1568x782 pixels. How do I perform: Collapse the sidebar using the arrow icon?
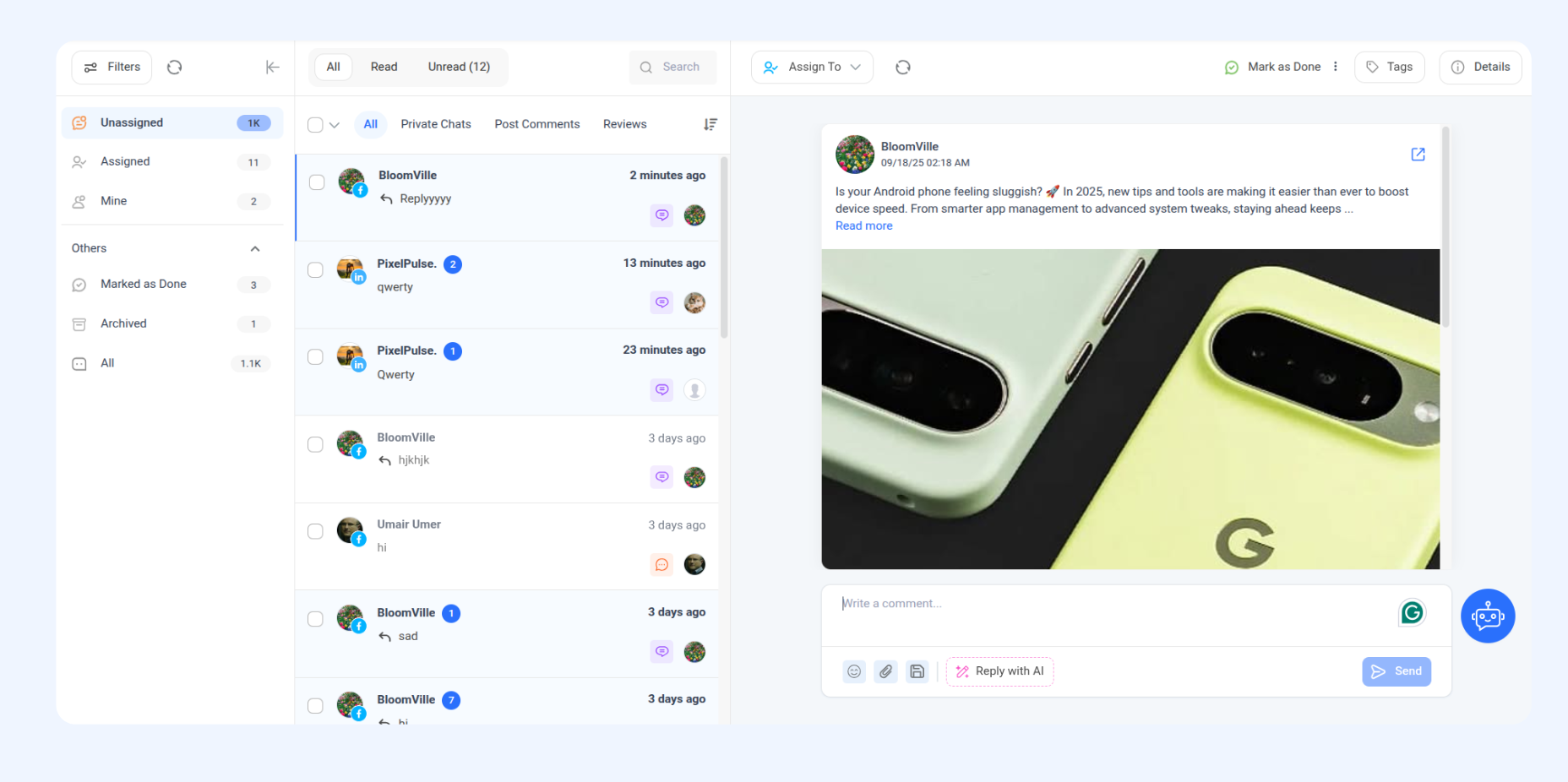(272, 68)
